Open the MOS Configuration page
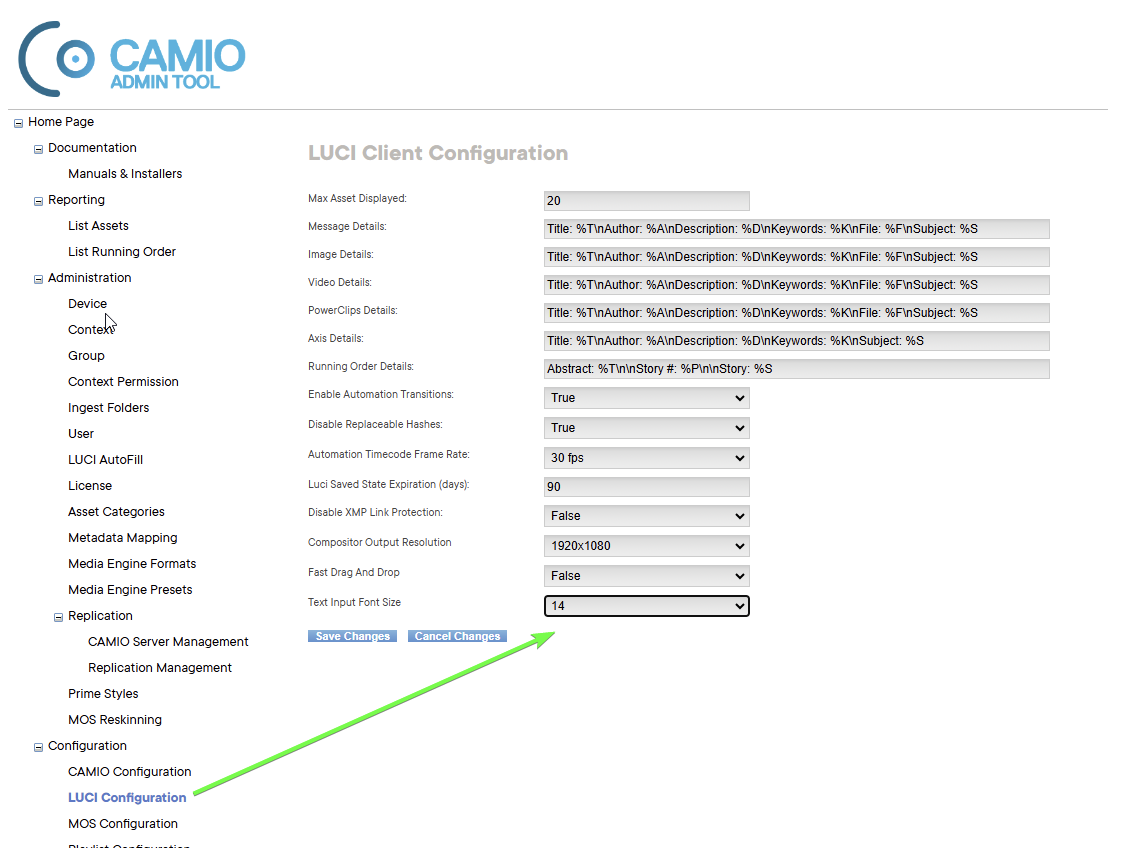This screenshot has height=848, width=1123. [x=122, y=823]
